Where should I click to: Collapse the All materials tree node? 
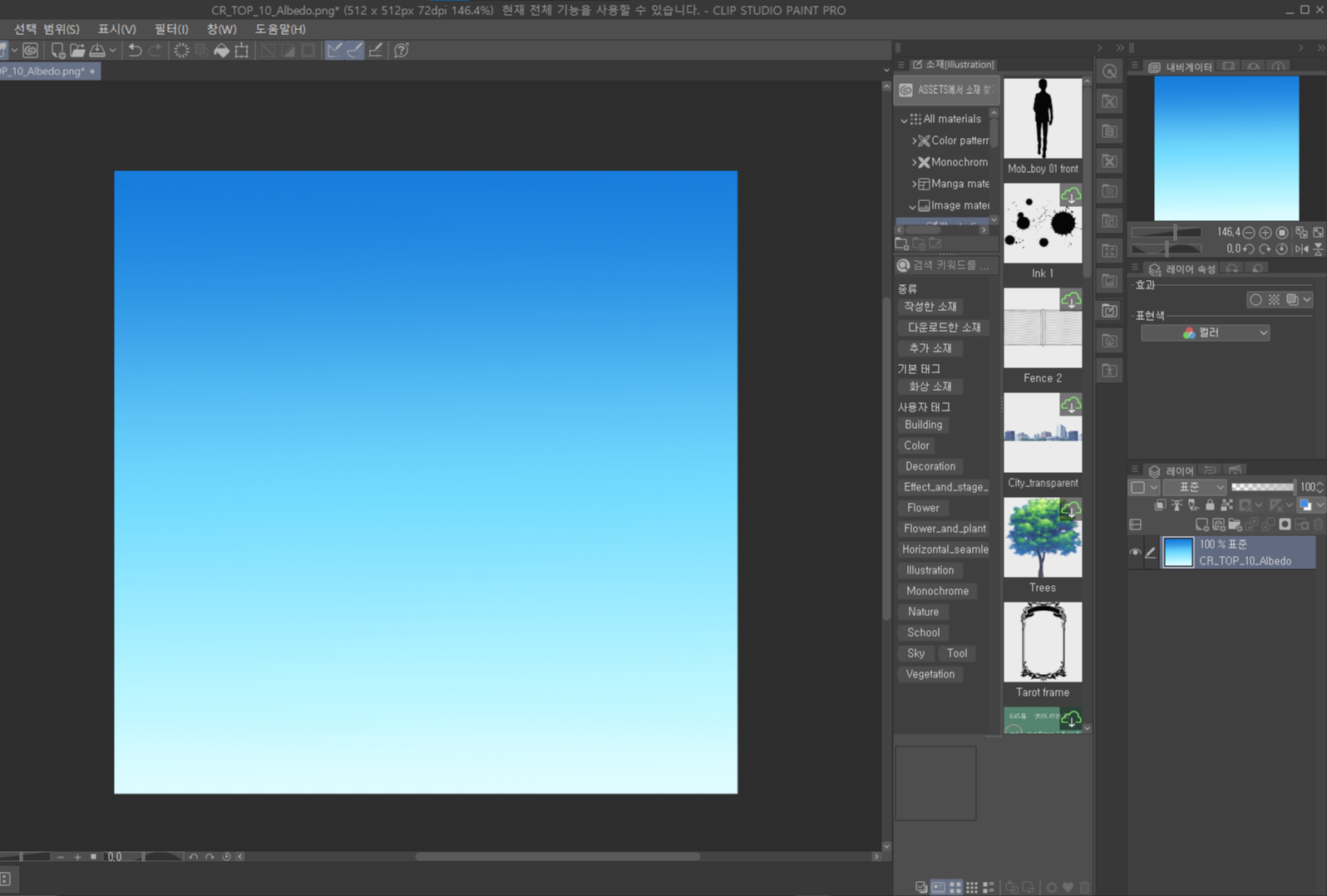904,120
